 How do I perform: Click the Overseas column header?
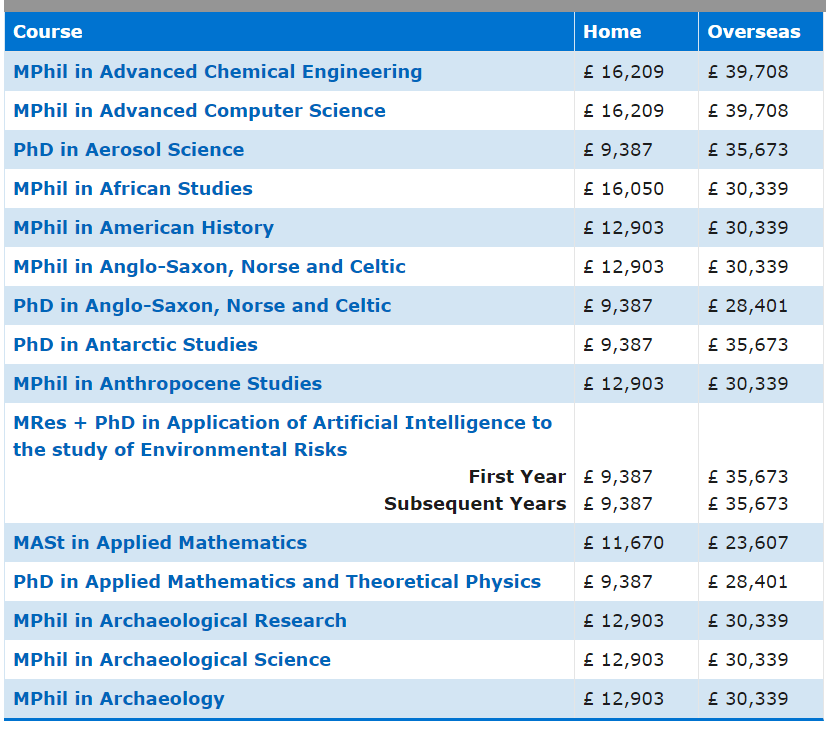pos(754,32)
